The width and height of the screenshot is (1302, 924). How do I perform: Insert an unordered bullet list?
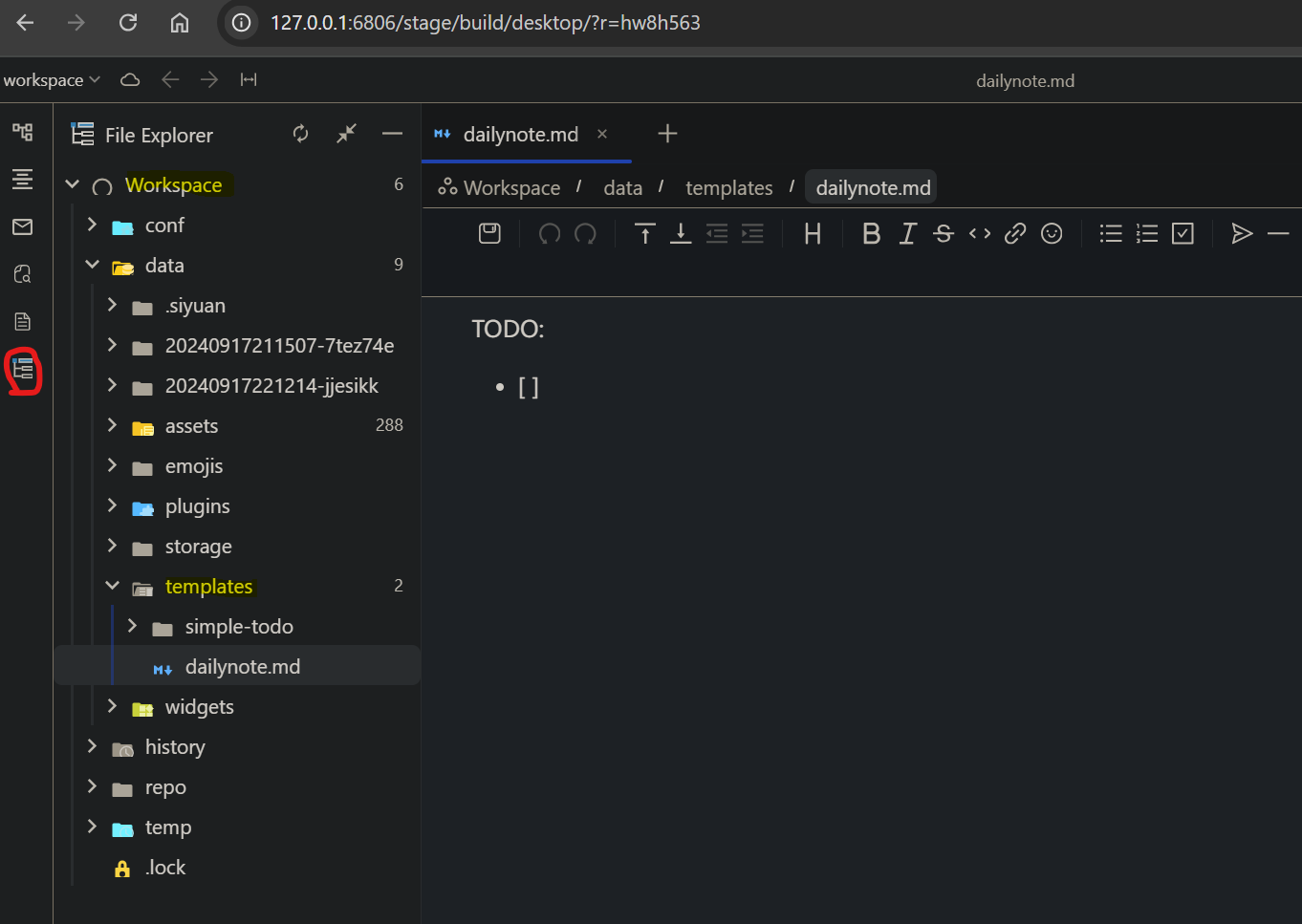[x=1111, y=234]
